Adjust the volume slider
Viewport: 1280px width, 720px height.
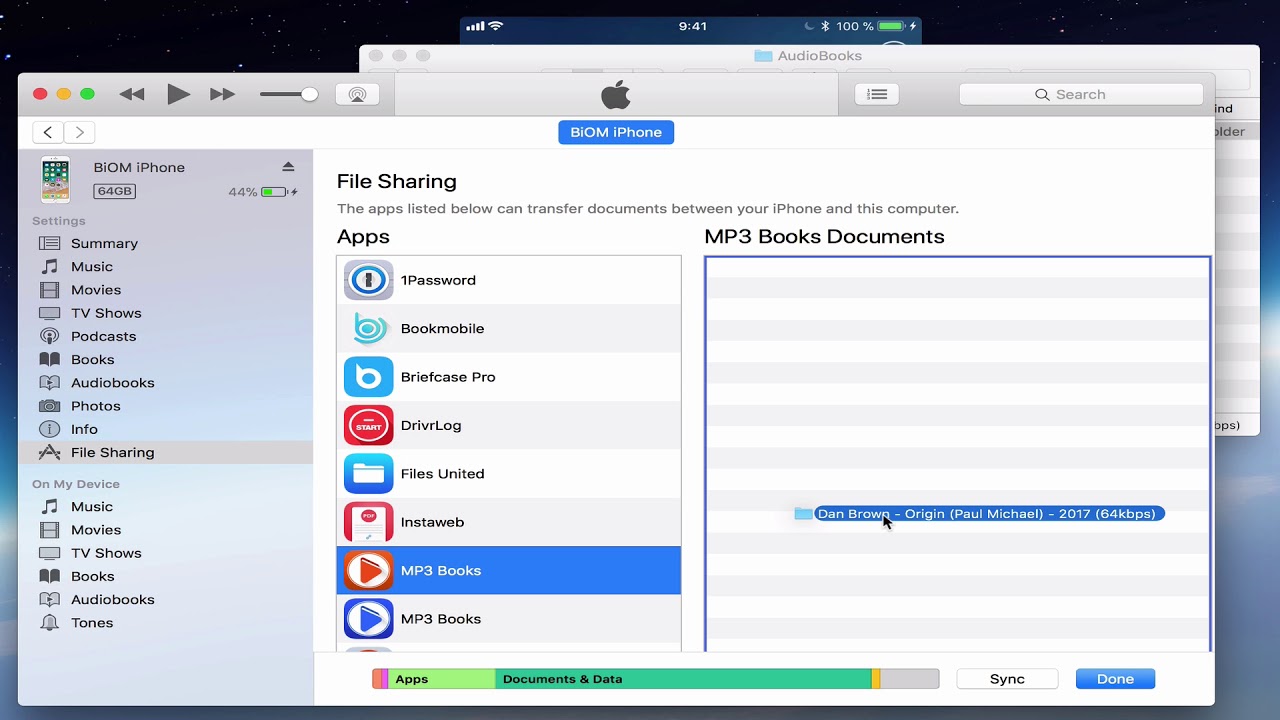tap(289, 94)
